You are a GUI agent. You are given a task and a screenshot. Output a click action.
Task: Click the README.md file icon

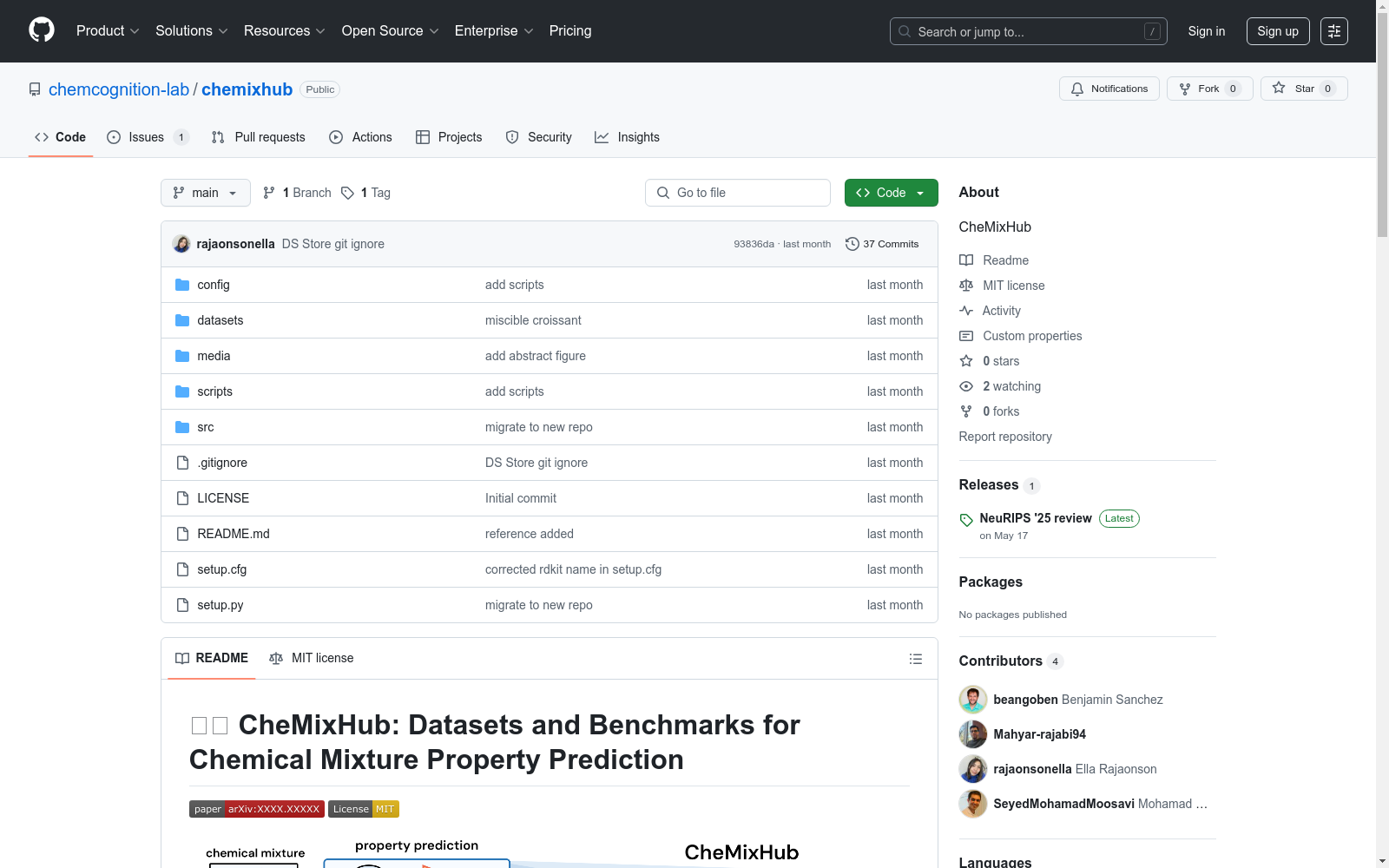pos(182,534)
